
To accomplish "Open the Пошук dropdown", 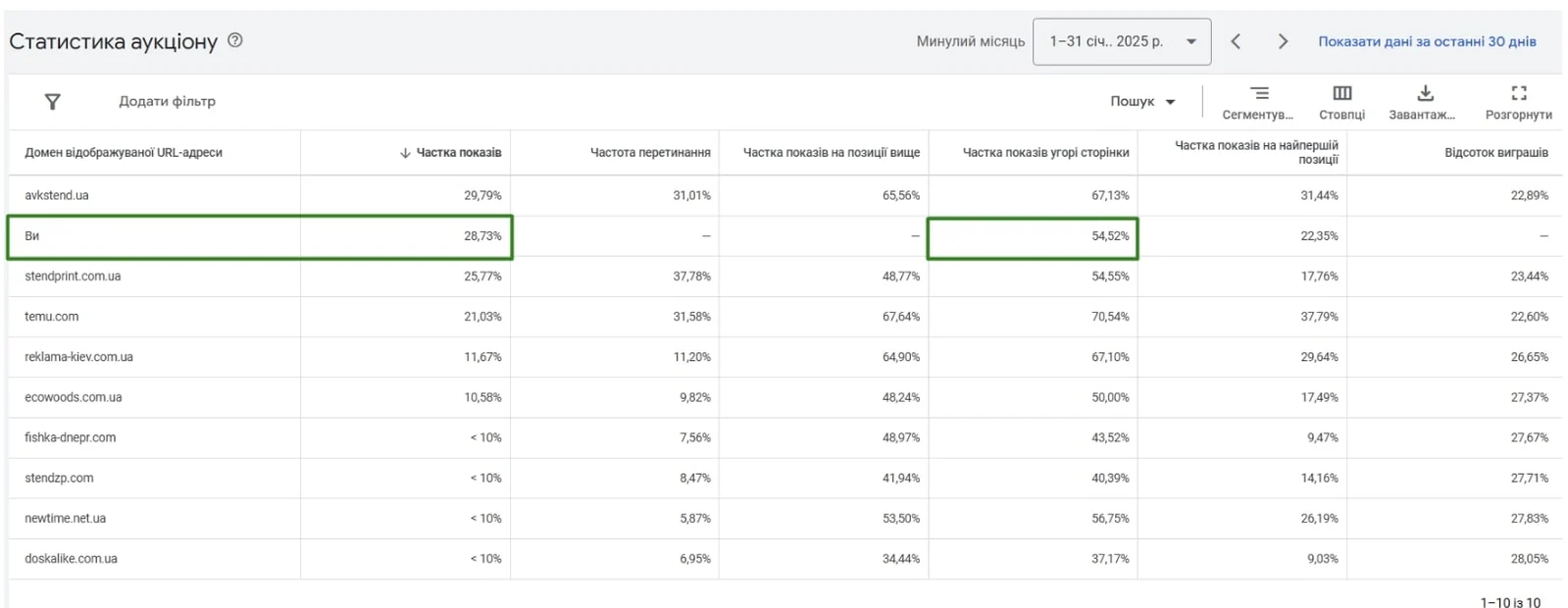I will 1142,101.
